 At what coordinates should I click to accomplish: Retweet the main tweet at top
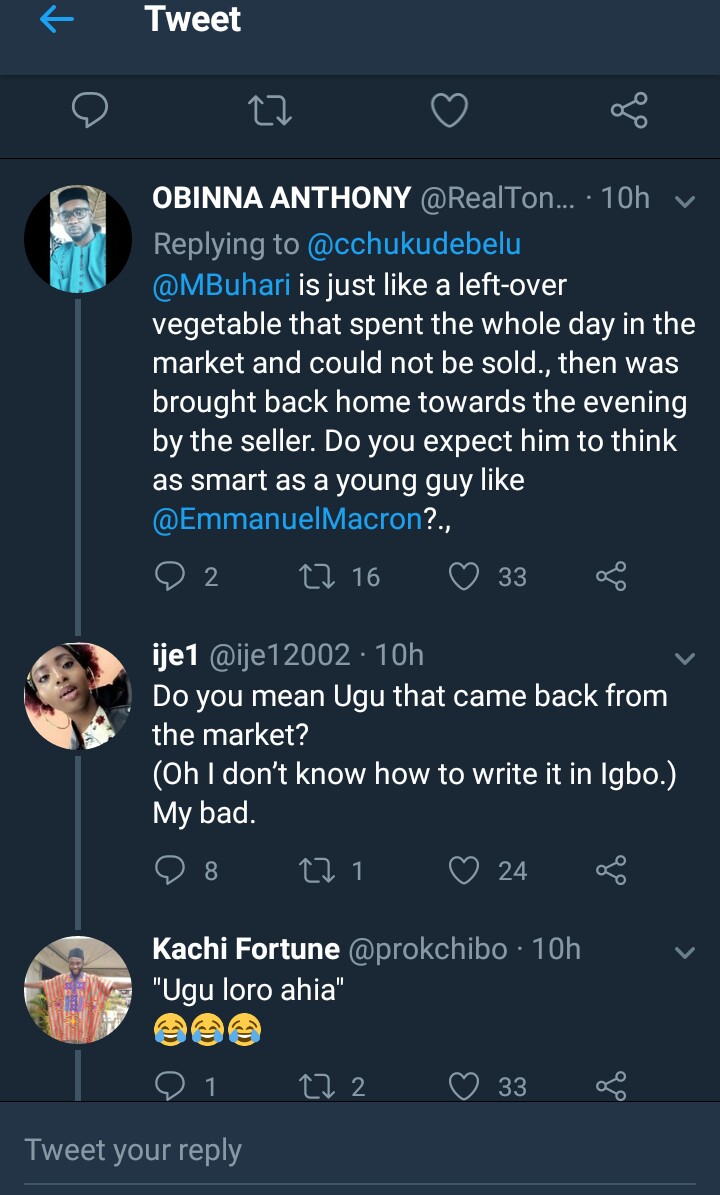coord(270,110)
